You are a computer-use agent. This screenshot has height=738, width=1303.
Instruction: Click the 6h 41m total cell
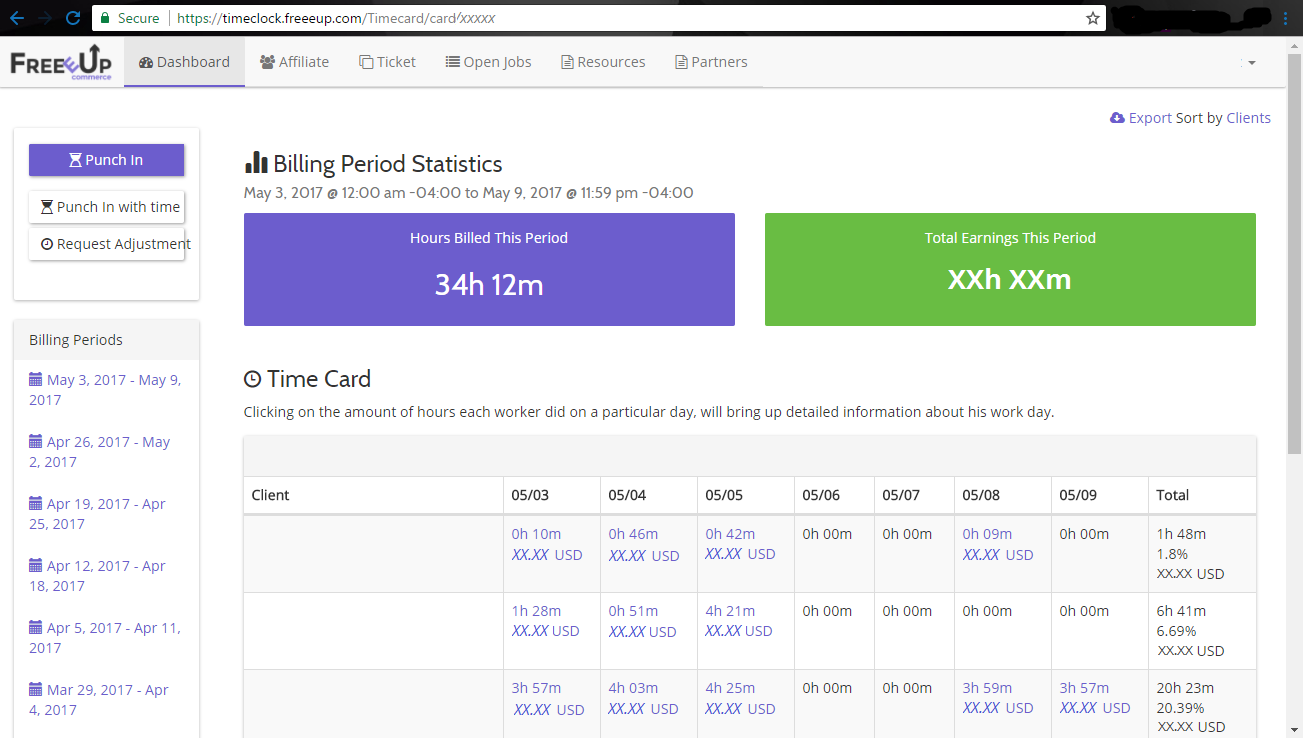1202,631
